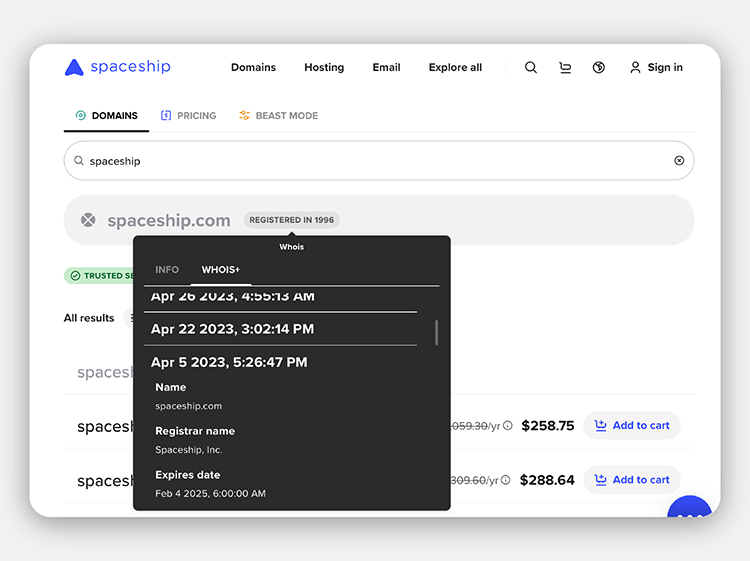Click the Registrar name label
Image resolution: width=750 pixels, height=561 pixels.
point(195,431)
